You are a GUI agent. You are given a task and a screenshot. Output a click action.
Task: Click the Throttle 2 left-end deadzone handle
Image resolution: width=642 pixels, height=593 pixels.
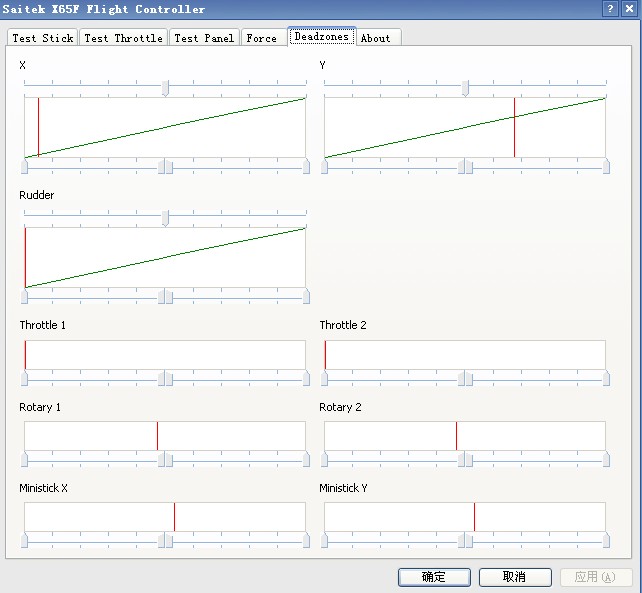click(x=324, y=378)
